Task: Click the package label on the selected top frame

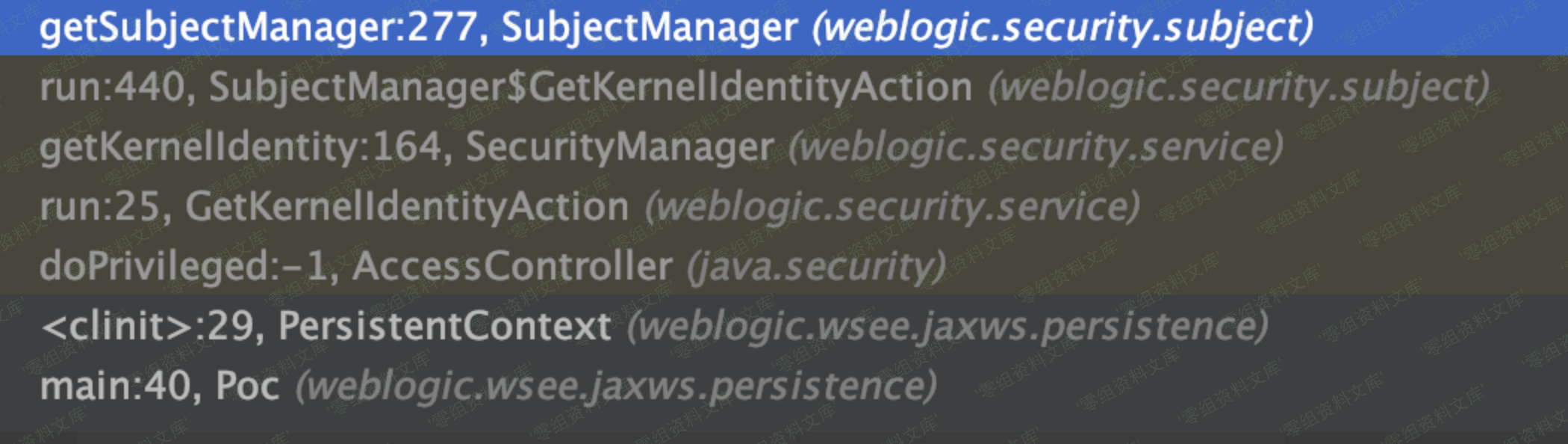Action: click(x=1063, y=28)
